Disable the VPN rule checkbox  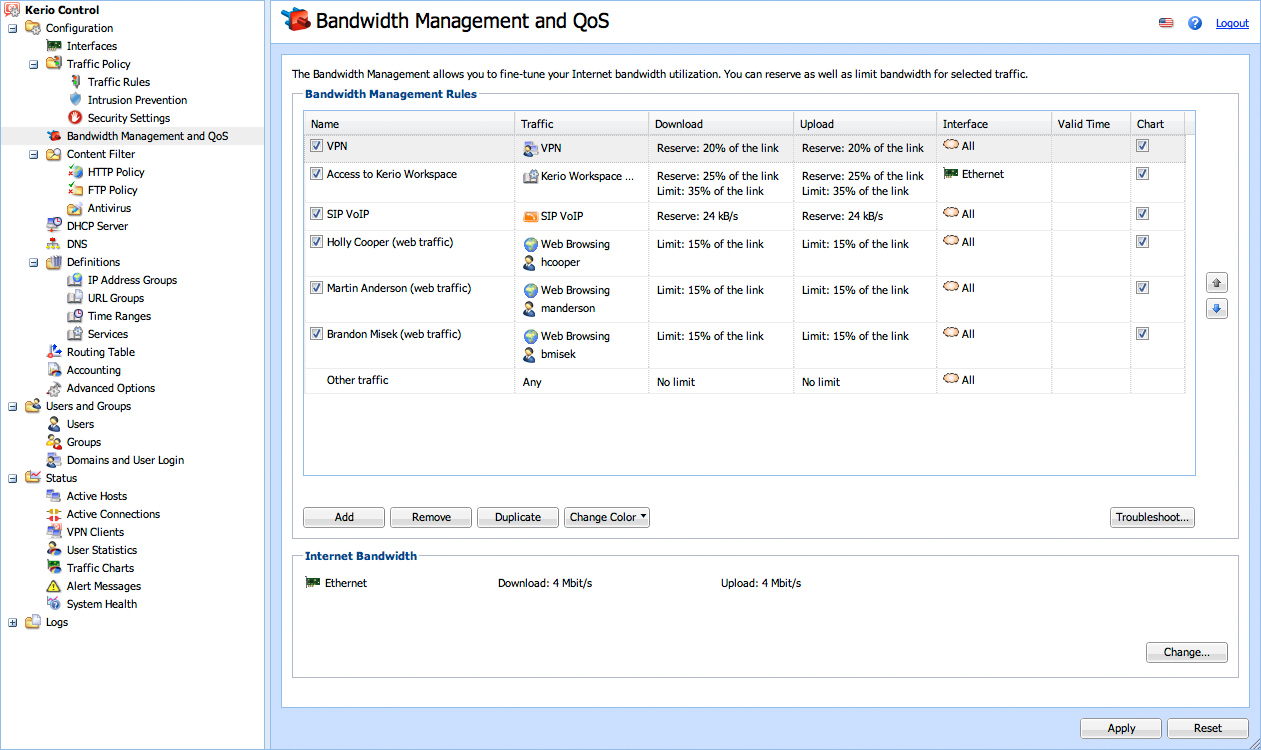point(316,146)
